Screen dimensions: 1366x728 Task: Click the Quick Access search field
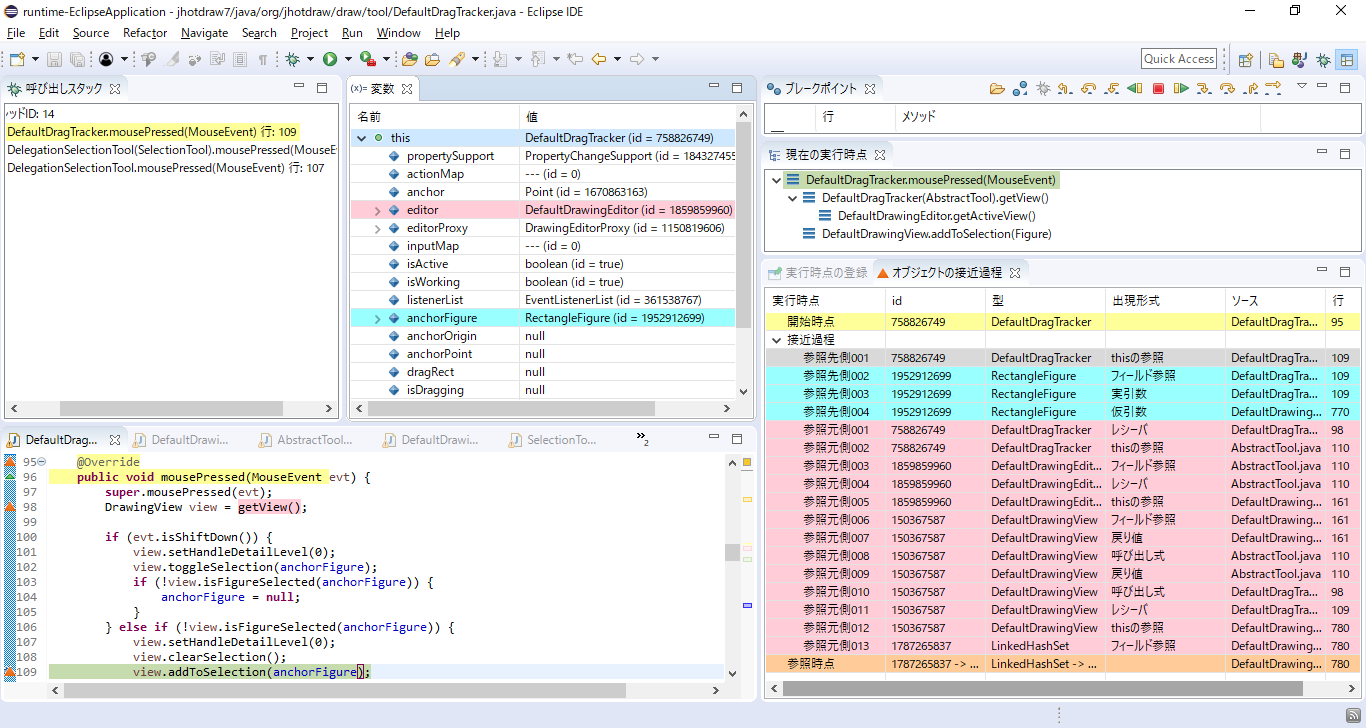click(1179, 59)
